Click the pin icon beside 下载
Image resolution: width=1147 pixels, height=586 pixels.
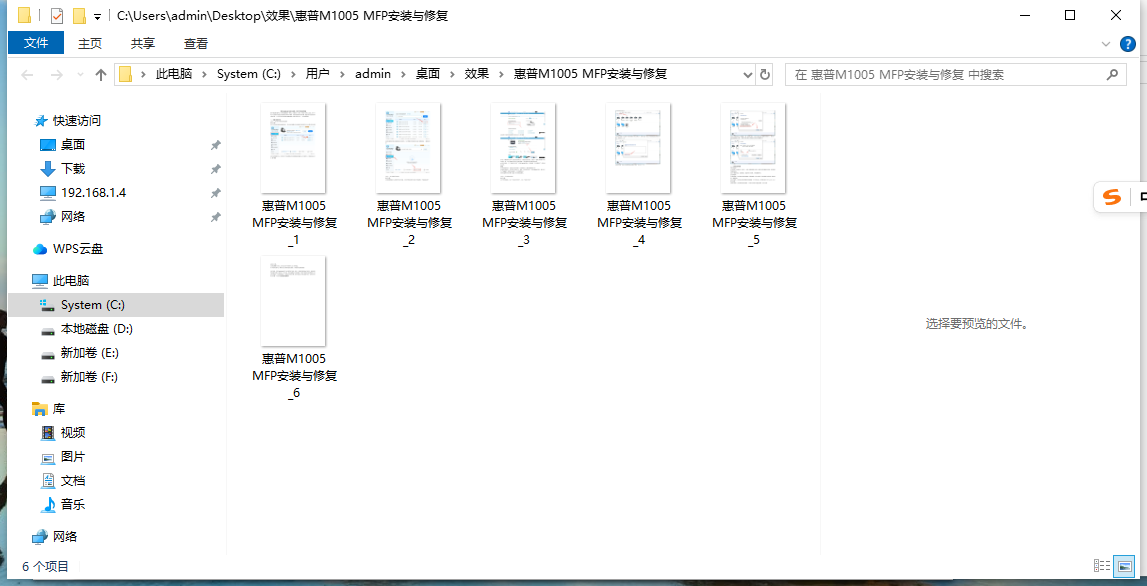215,170
